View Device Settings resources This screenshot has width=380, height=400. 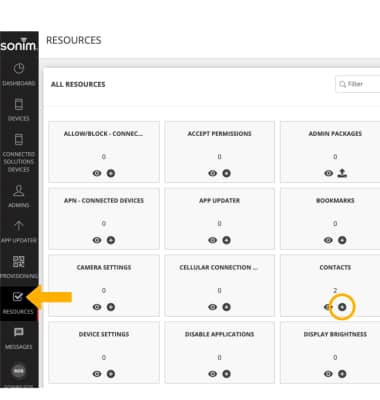97,374
